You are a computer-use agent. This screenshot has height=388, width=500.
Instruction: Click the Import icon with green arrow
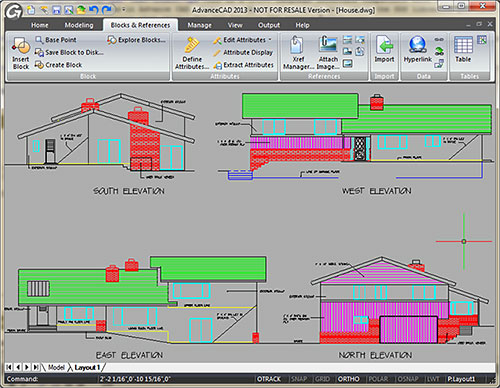(384, 45)
